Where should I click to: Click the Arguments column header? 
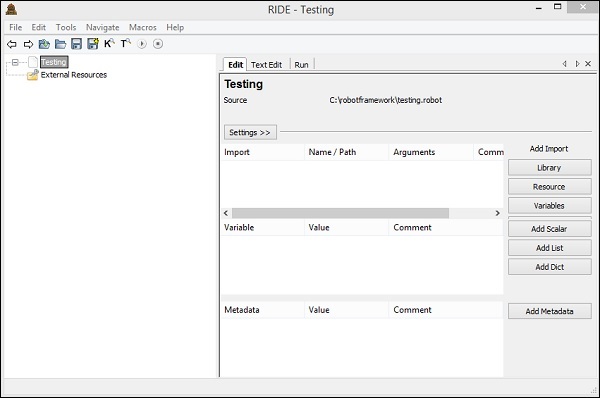[431, 152]
